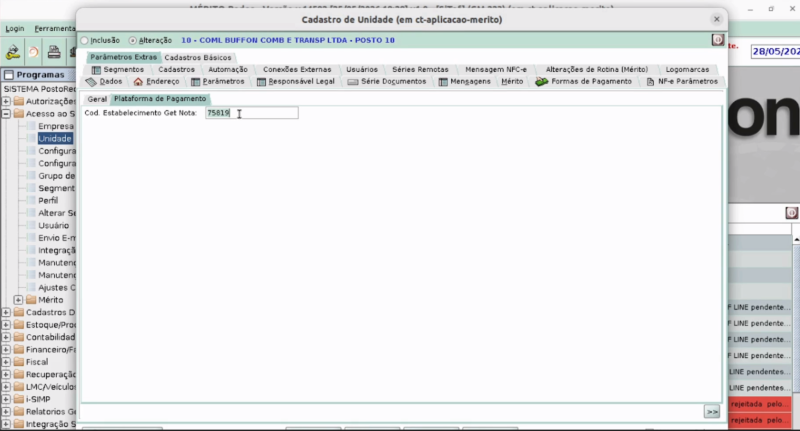
Task: Select Grupo de item in tree
Action: click(56, 176)
